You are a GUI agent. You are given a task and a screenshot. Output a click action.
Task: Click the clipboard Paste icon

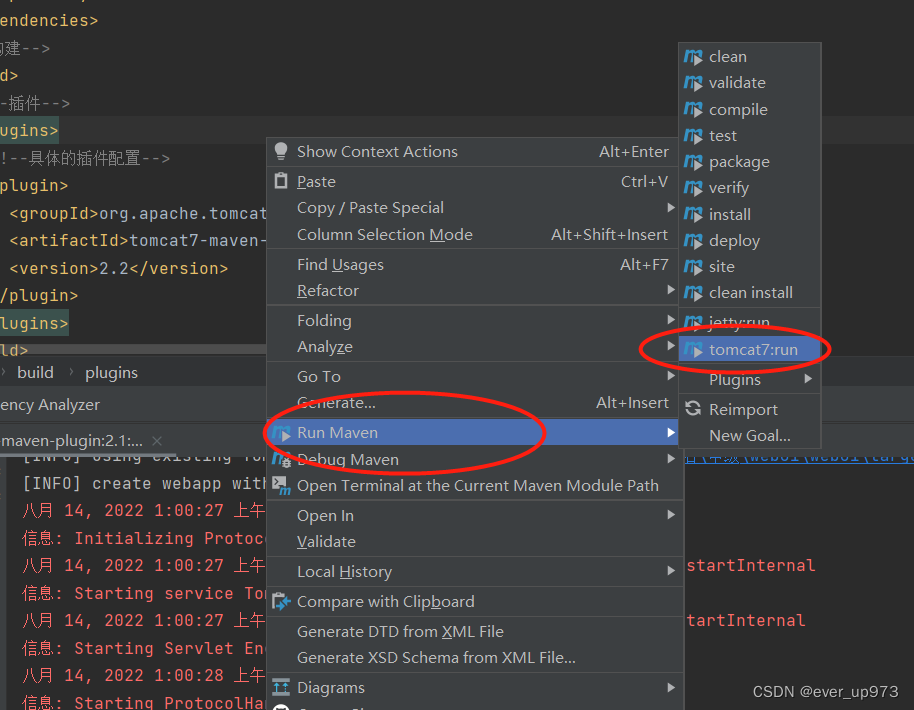click(x=281, y=181)
